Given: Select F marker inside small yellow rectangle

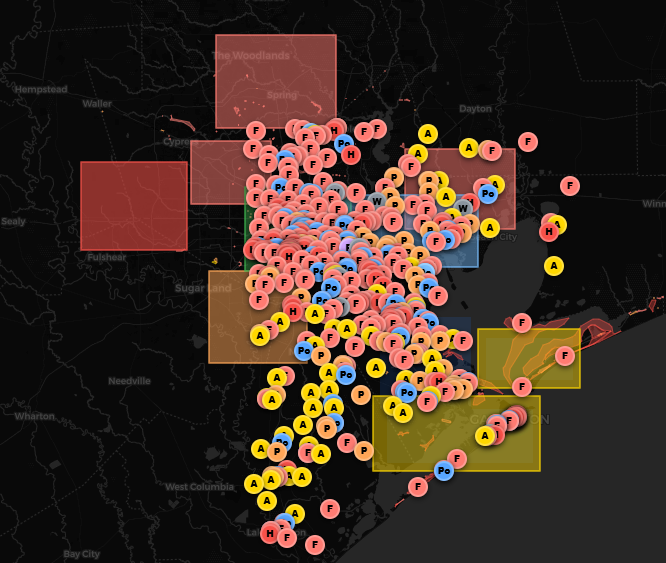Looking at the screenshot, I should [565, 355].
